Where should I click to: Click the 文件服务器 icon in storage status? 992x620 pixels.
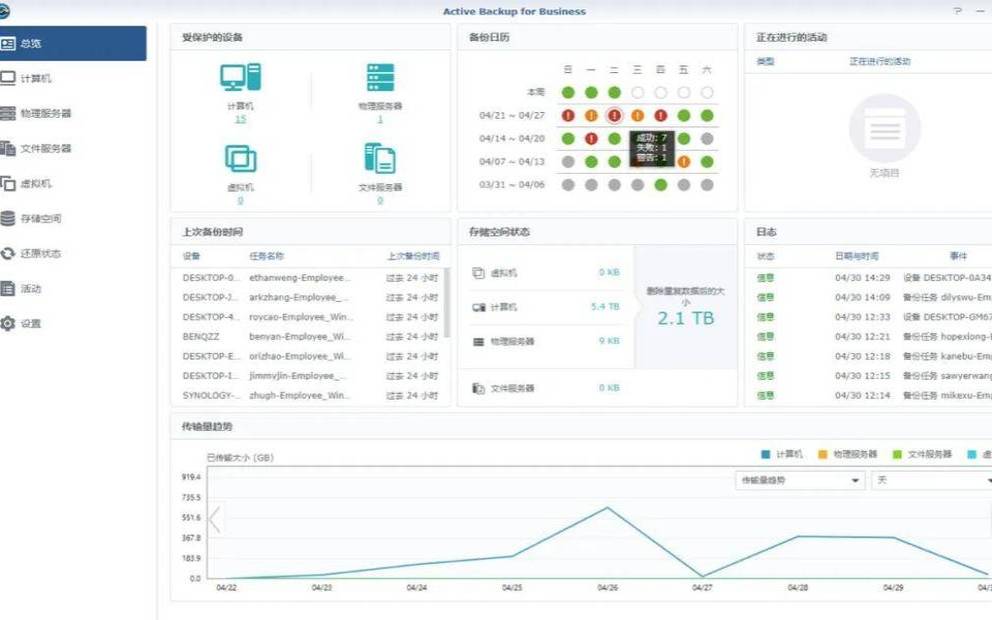[x=478, y=388]
